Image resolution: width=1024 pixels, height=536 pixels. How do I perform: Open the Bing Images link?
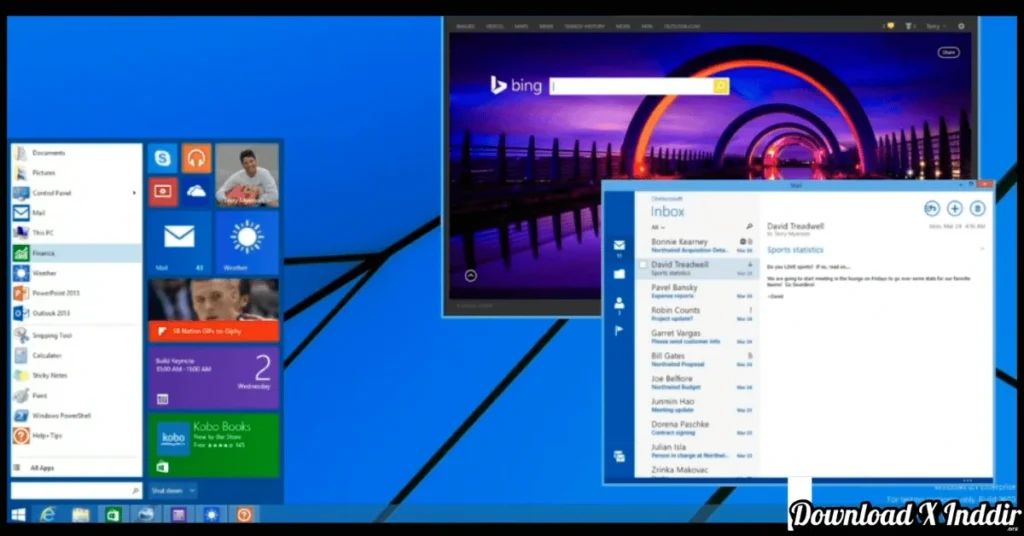[x=466, y=26]
